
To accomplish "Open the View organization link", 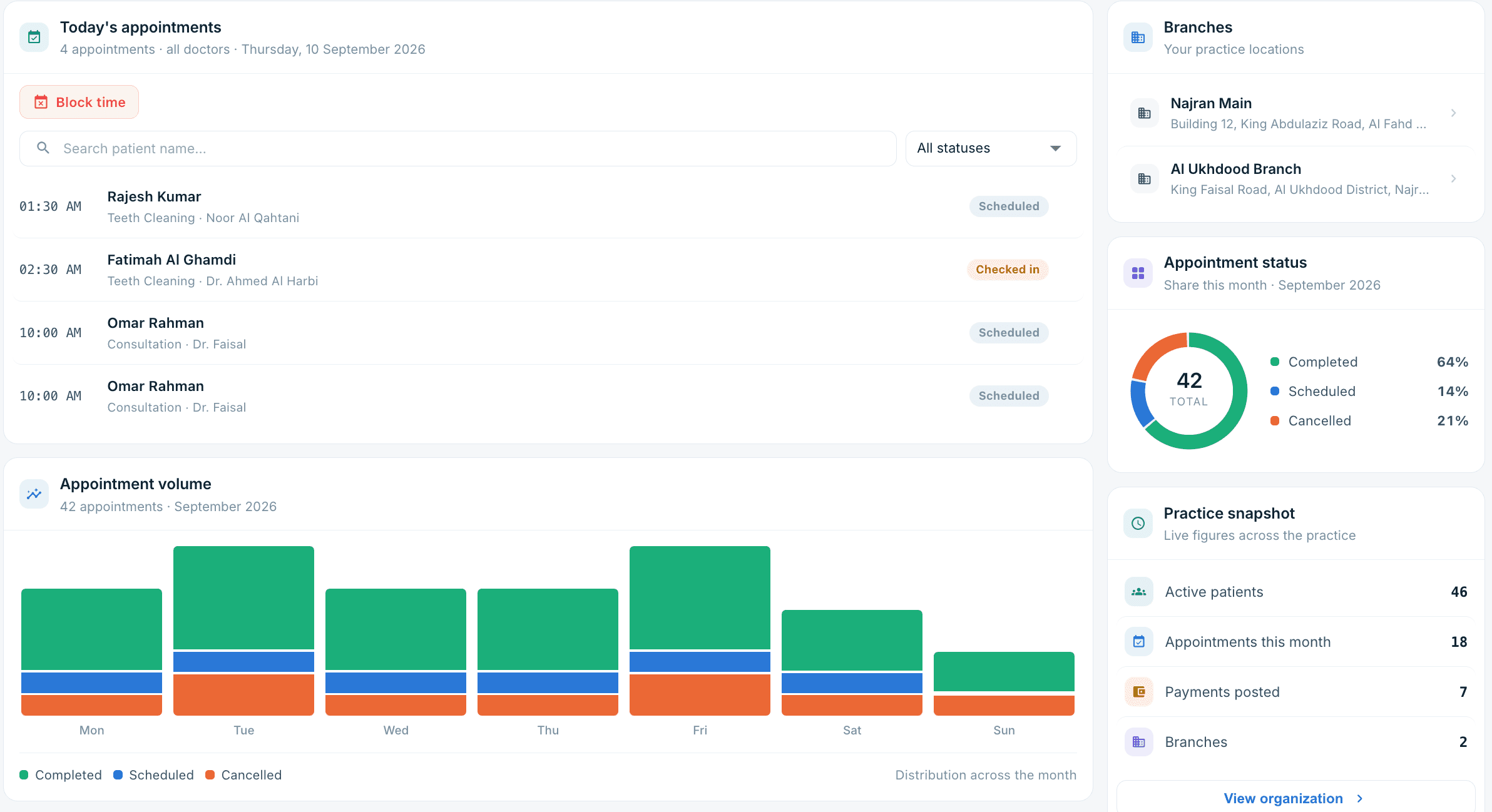I will (x=1295, y=798).
